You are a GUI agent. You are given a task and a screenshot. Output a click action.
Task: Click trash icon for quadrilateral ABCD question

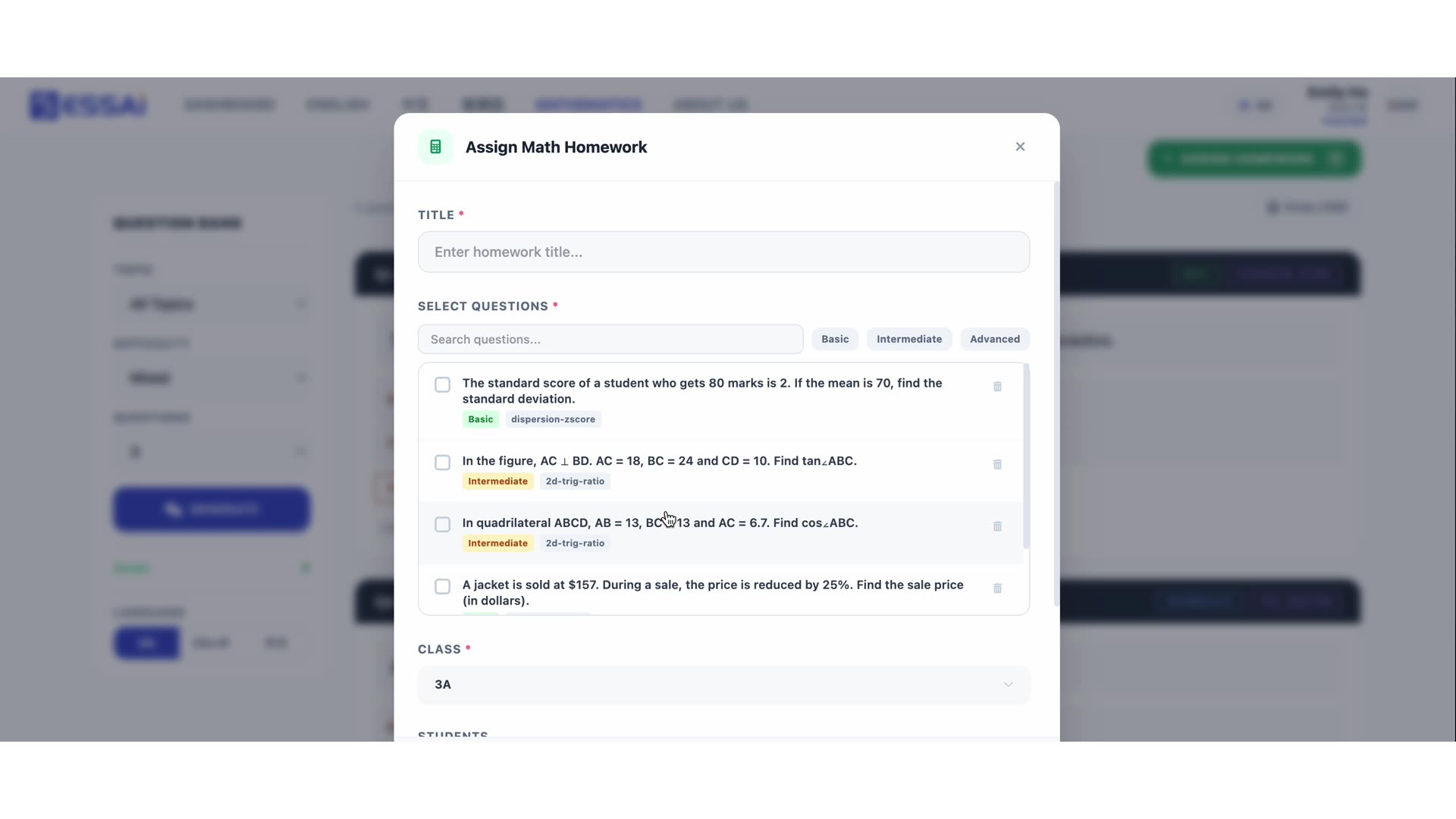point(997,526)
